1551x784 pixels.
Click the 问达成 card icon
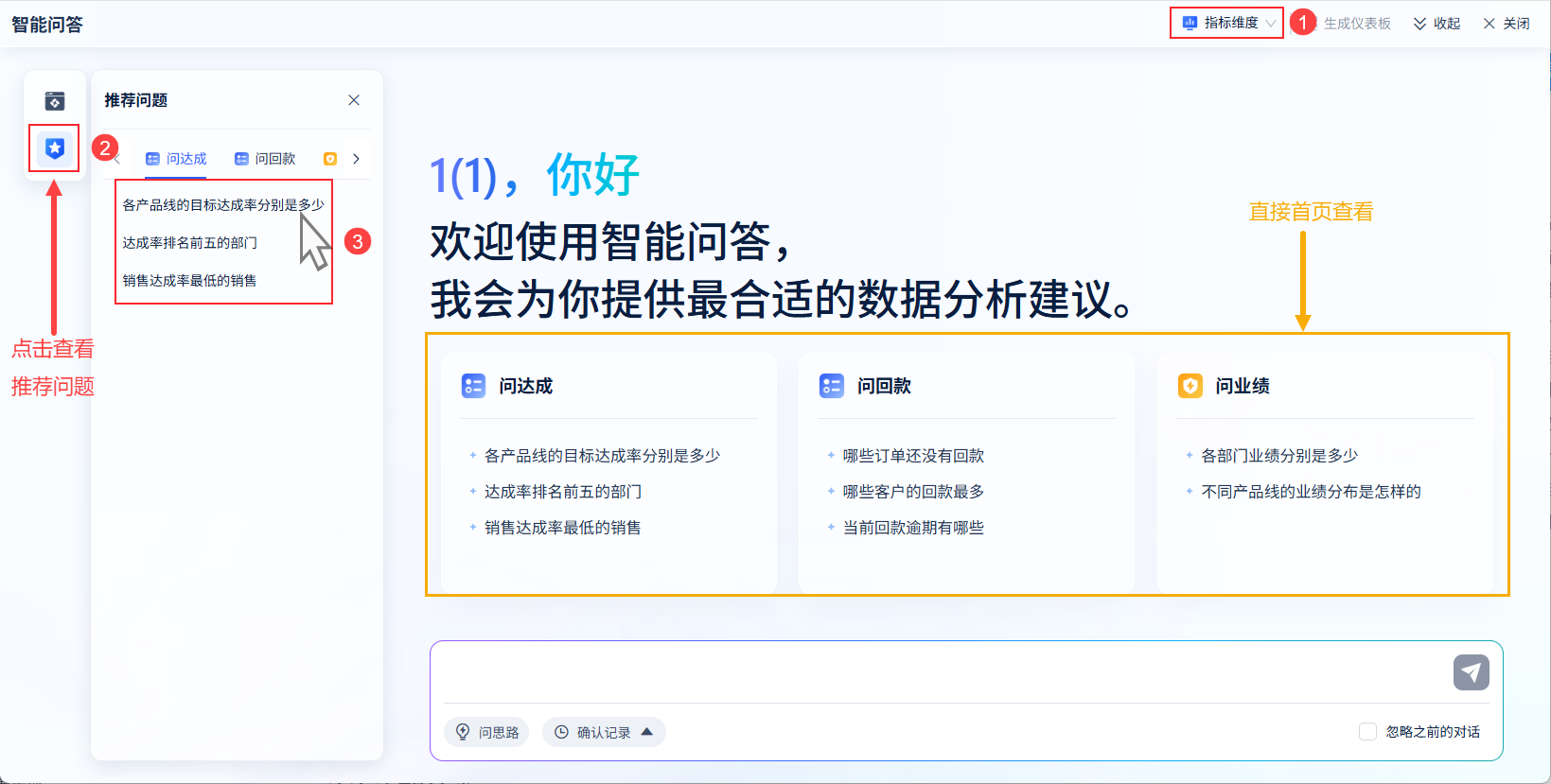coord(473,386)
